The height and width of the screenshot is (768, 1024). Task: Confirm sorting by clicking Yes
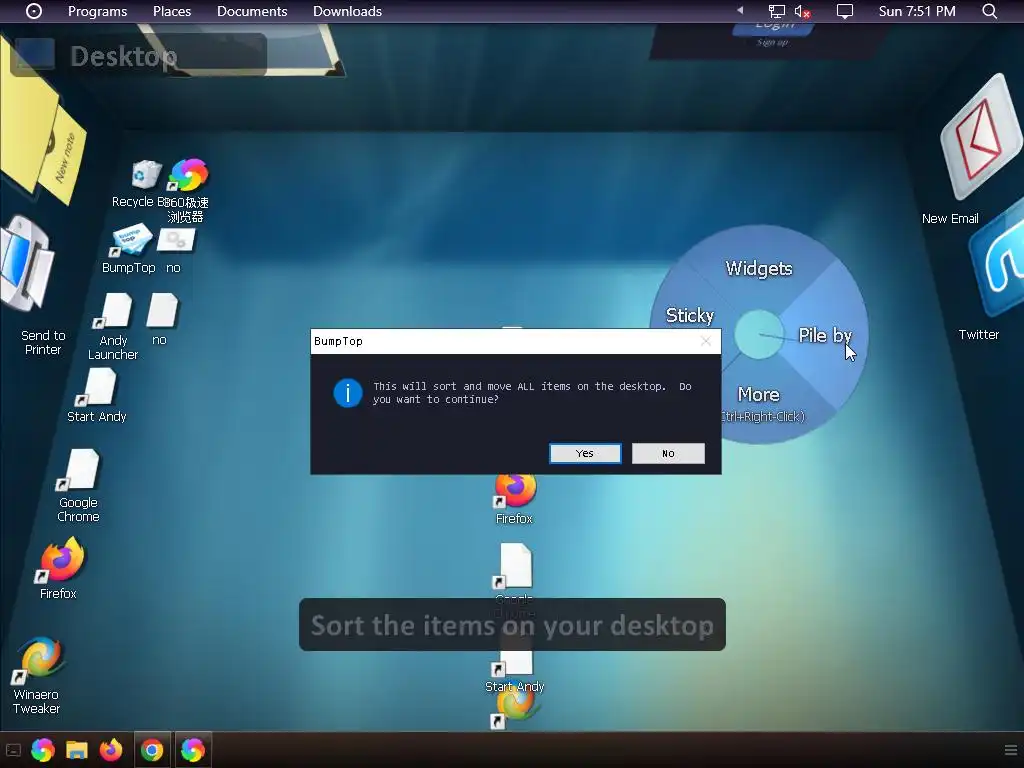[584, 453]
